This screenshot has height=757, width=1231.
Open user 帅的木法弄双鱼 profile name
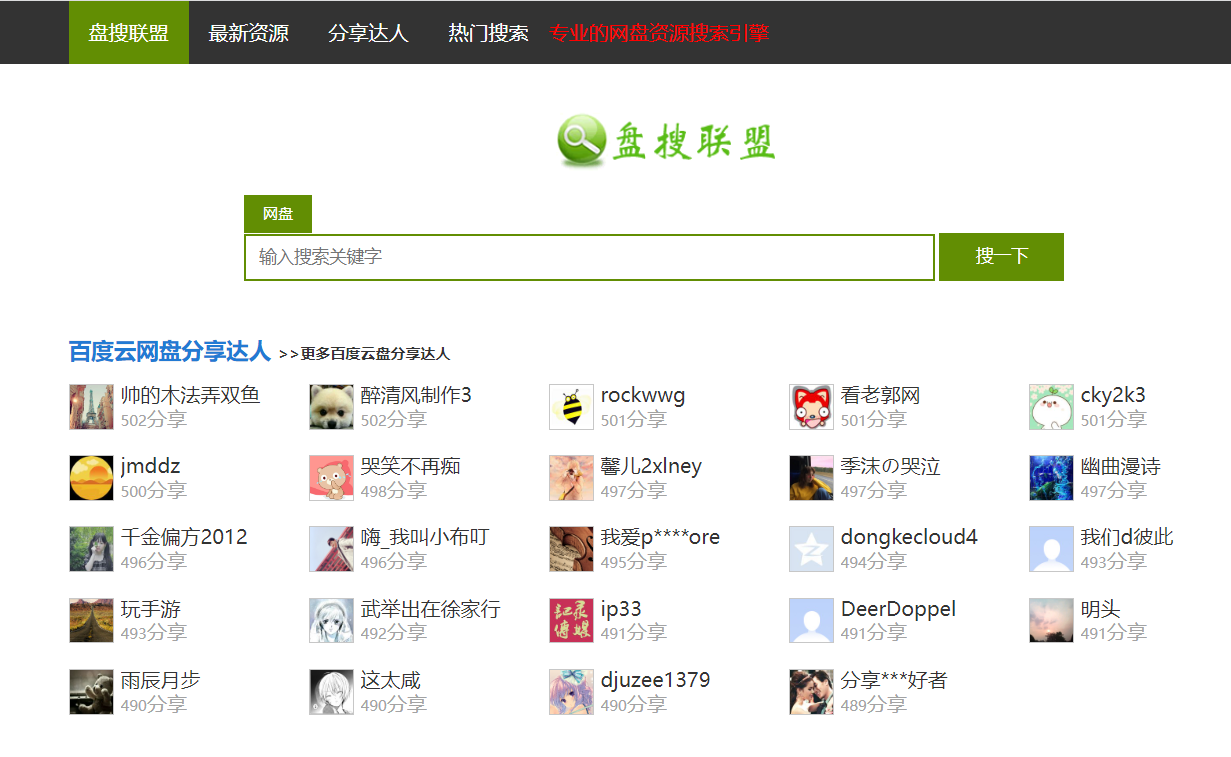[190, 395]
